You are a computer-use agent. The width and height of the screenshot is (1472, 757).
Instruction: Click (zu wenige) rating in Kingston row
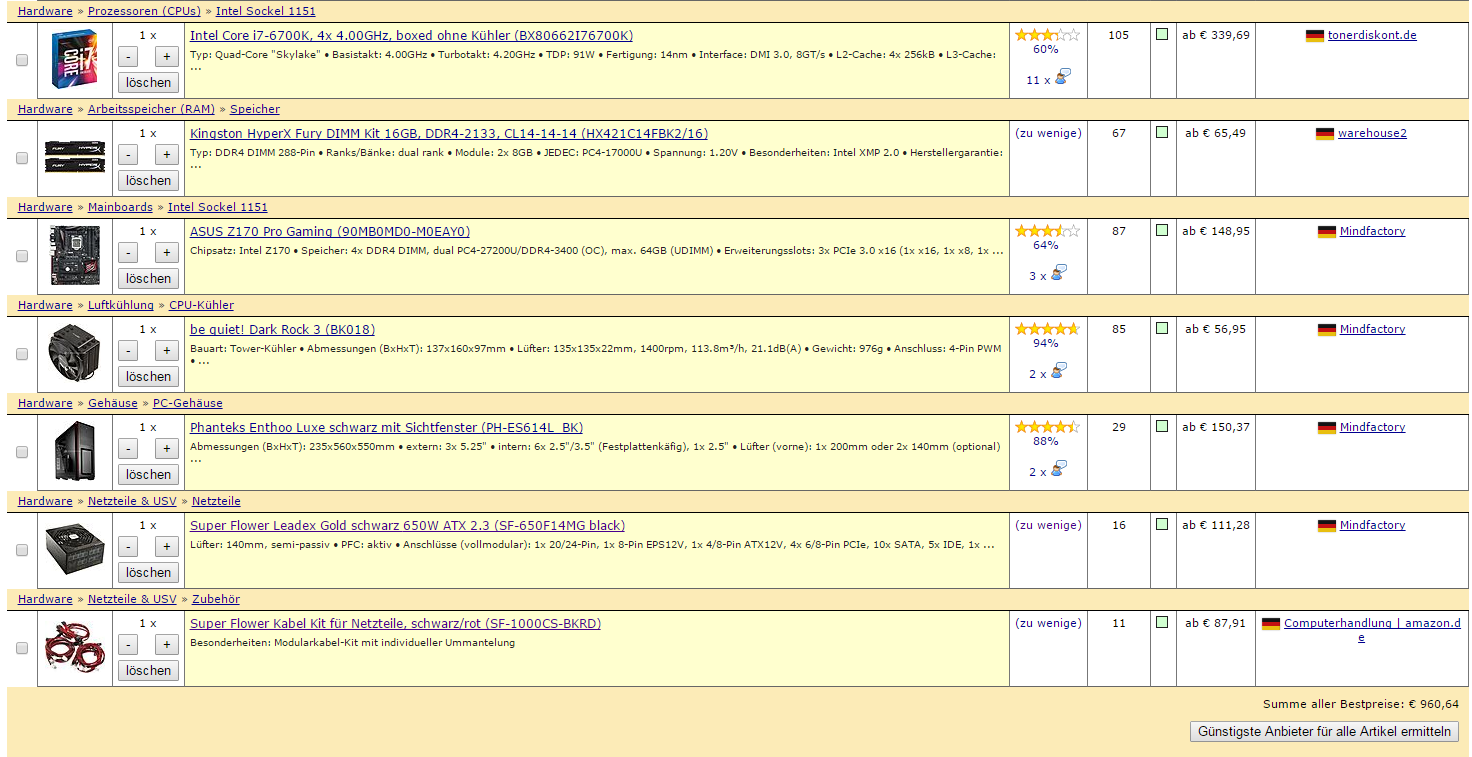click(1048, 133)
